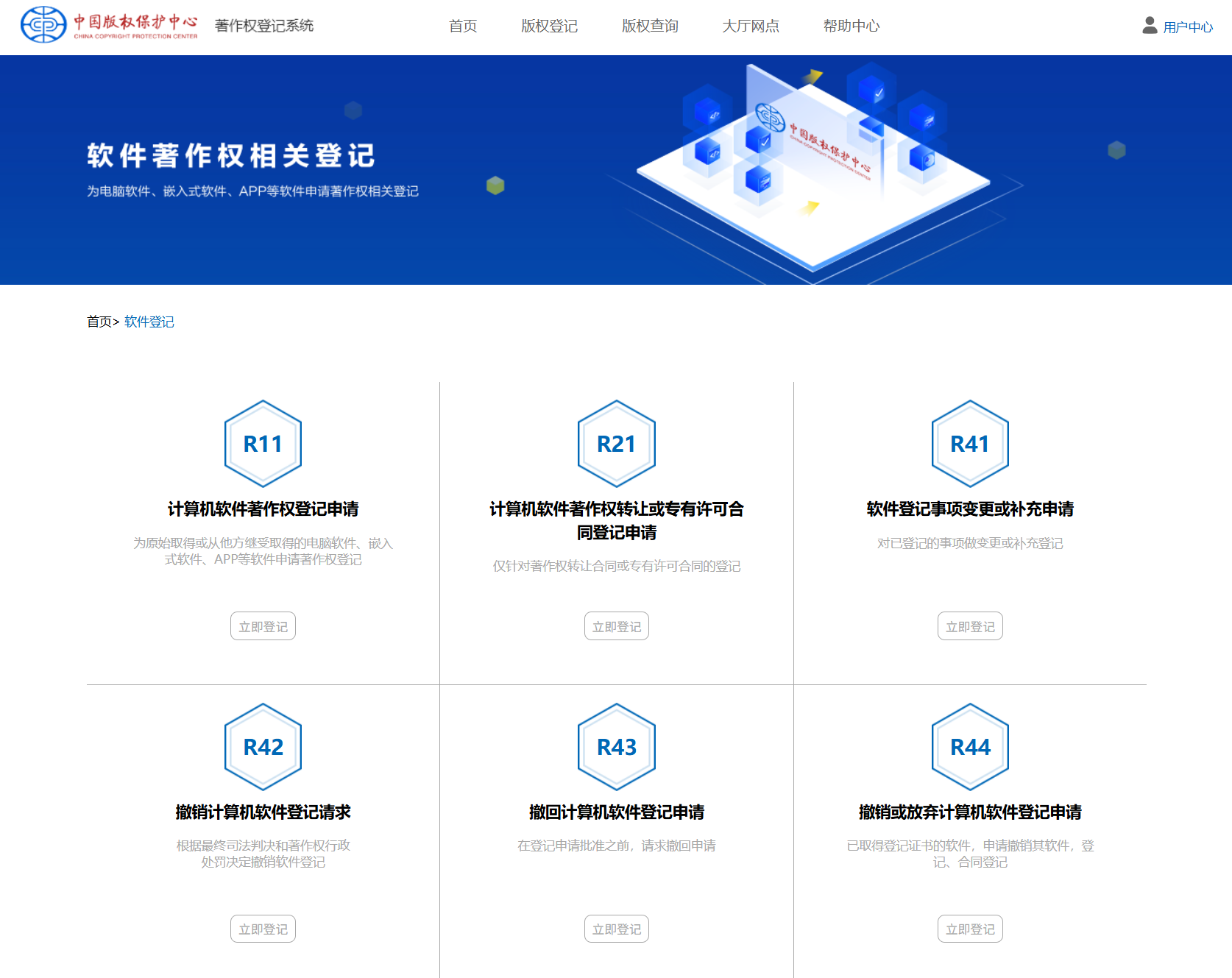Click the R11 hexagon icon
1232x978 pixels.
(x=263, y=444)
